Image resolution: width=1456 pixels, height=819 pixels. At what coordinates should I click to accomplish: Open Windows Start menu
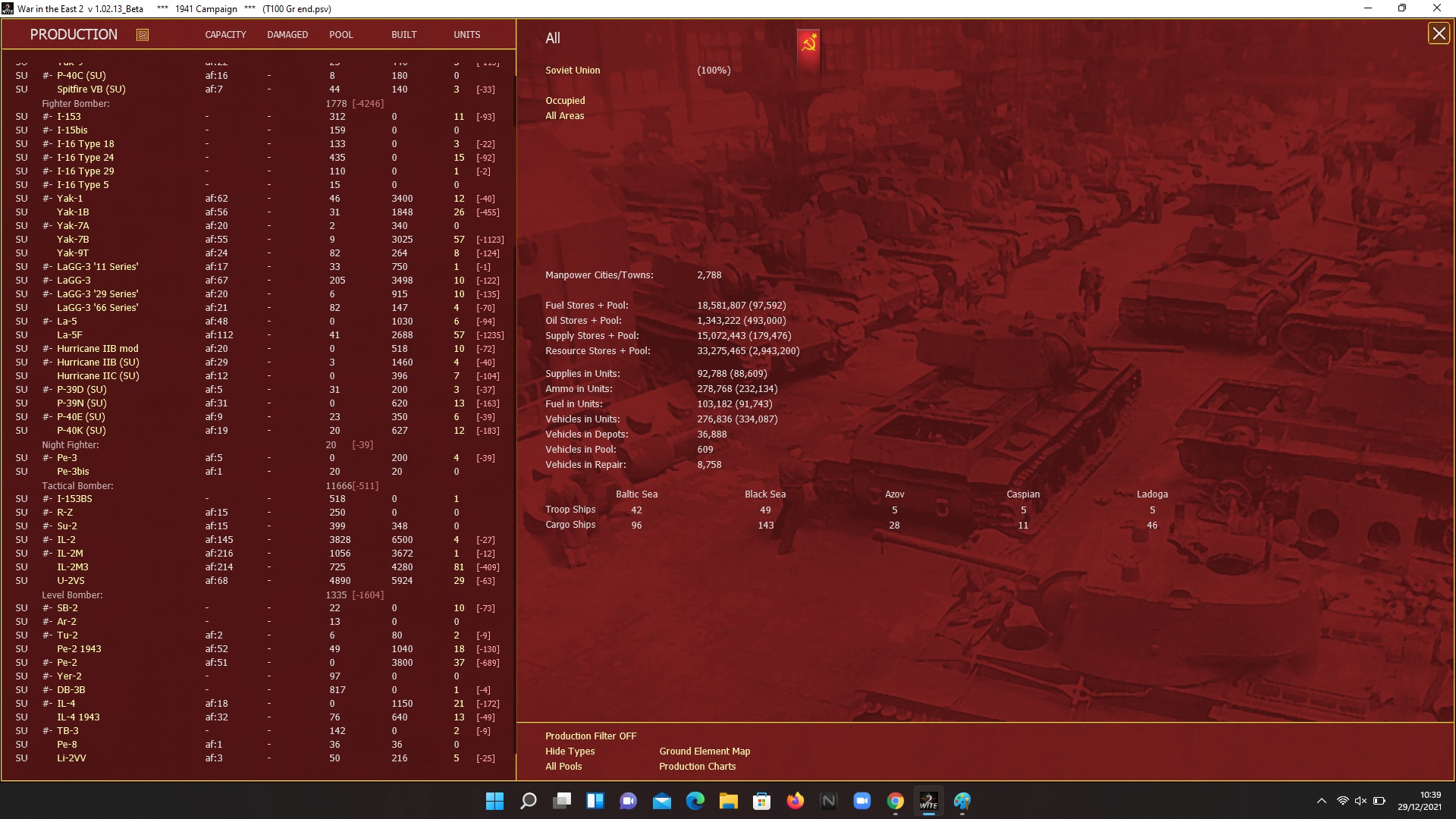494,802
